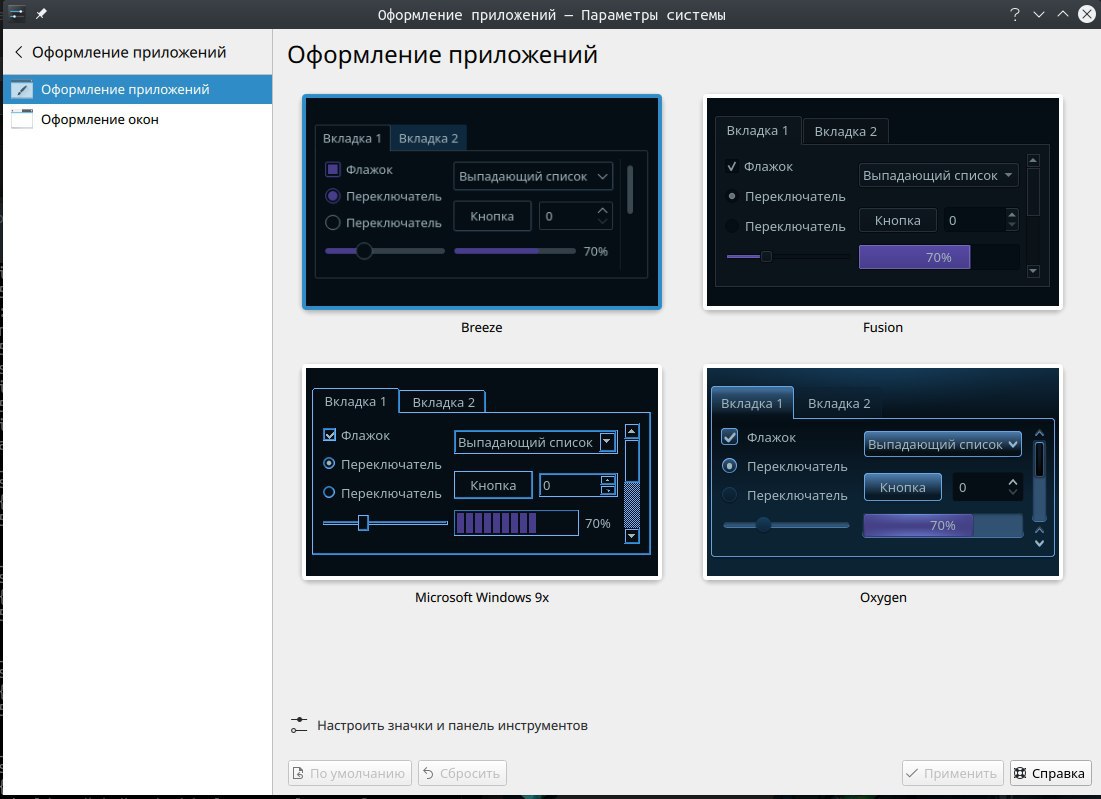The width and height of the screenshot is (1101, 799).
Task: Click the По умолчанию button
Action: pyautogui.click(x=350, y=773)
